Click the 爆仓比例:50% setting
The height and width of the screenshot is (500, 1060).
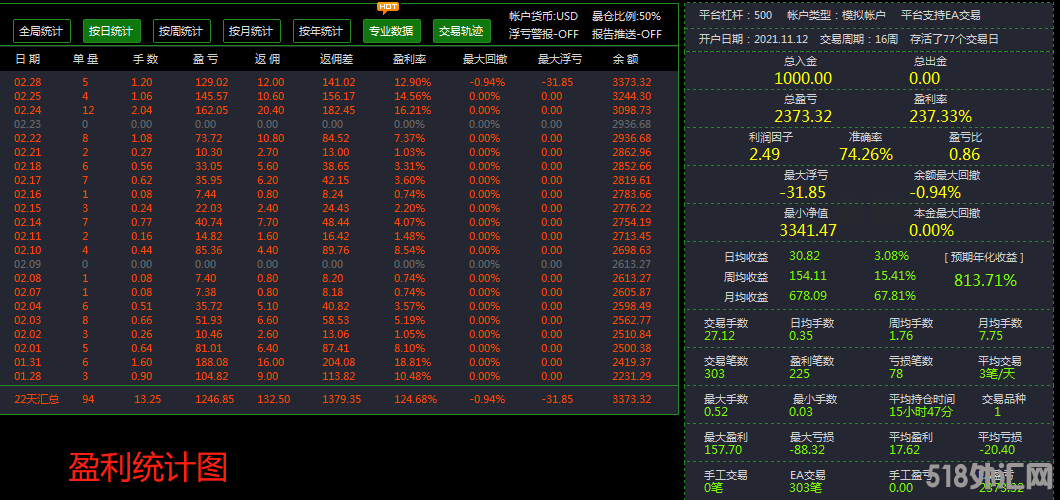pos(626,16)
